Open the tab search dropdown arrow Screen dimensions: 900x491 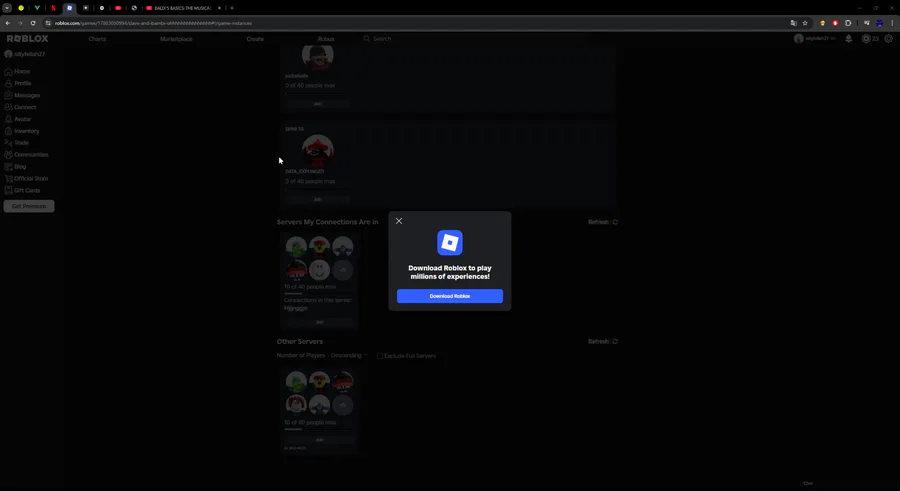tap(7, 8)
